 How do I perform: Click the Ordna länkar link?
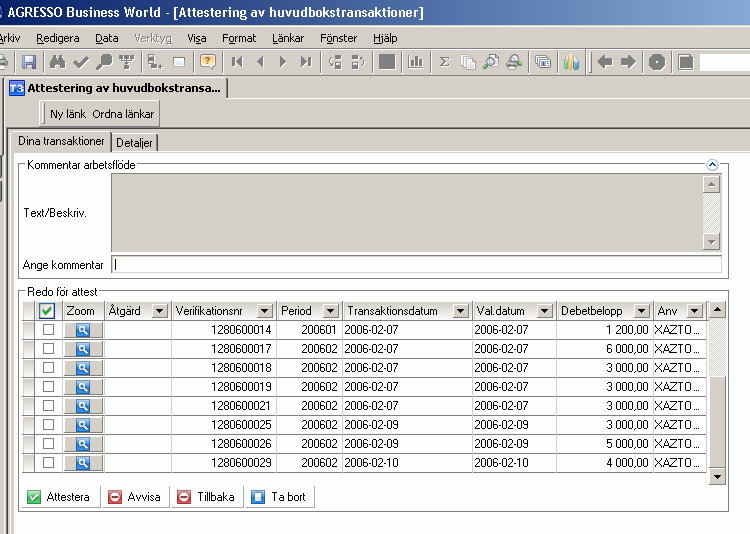tap(123, 114)
